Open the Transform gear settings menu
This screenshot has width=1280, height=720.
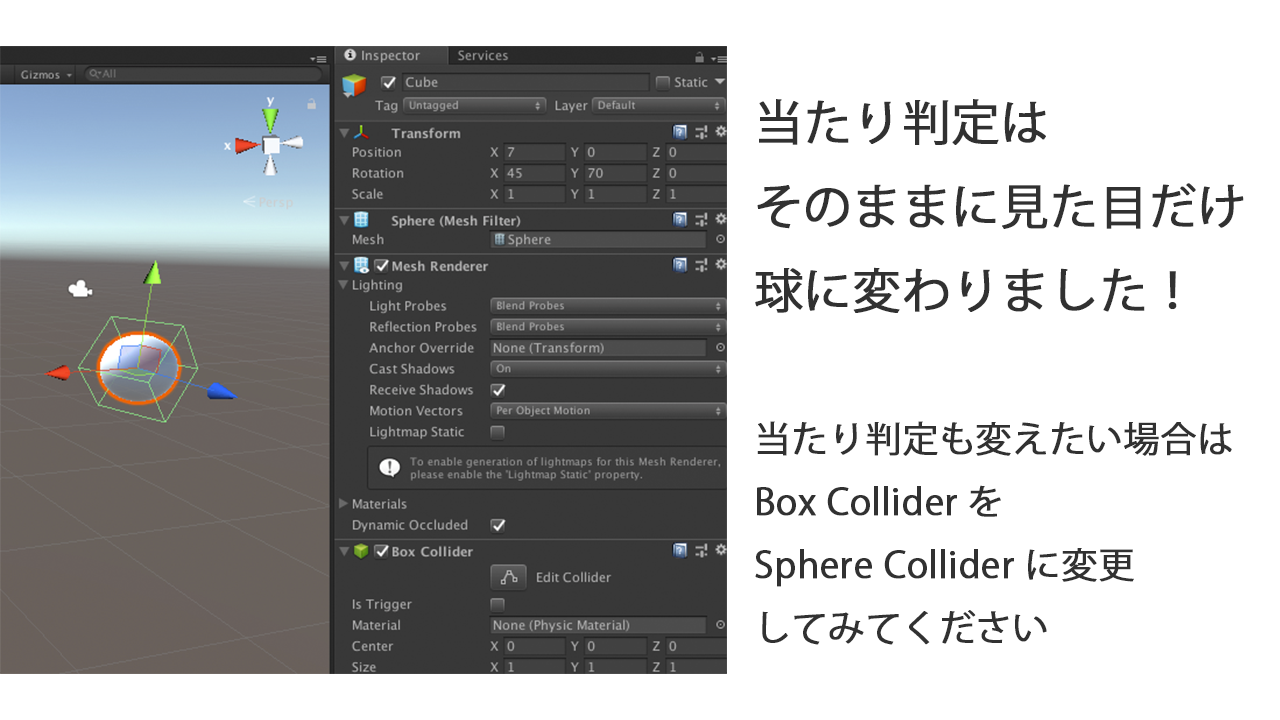tap(720, 132)
